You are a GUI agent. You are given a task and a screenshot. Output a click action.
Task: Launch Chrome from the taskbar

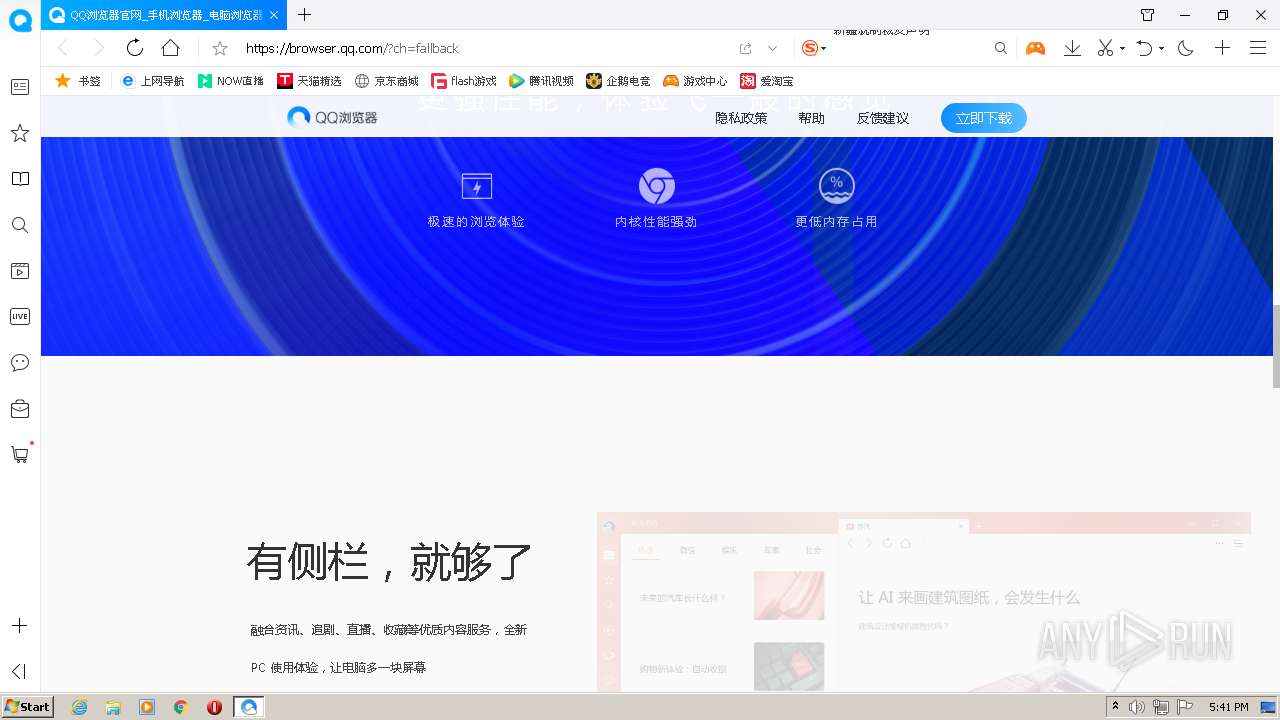point(180,707)
